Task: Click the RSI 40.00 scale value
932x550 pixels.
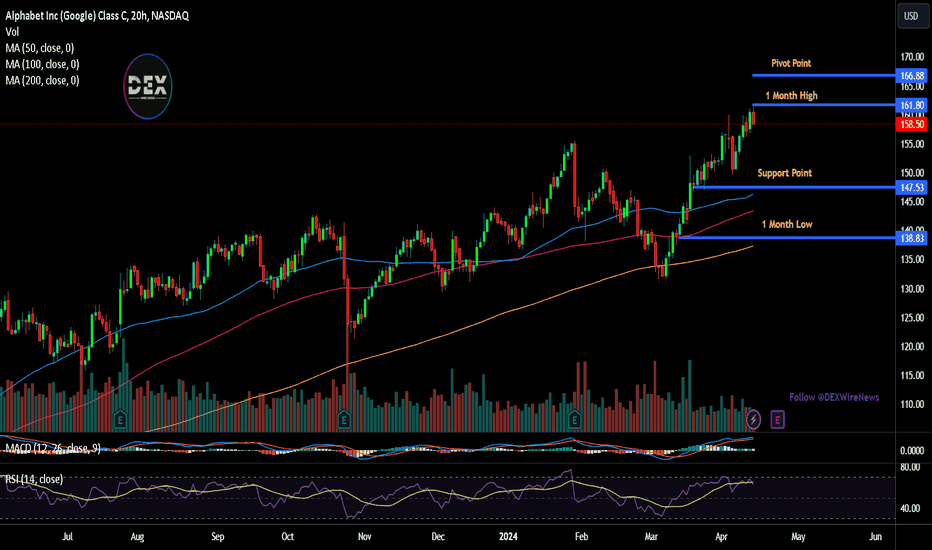Action: click(x=912, y=508)
